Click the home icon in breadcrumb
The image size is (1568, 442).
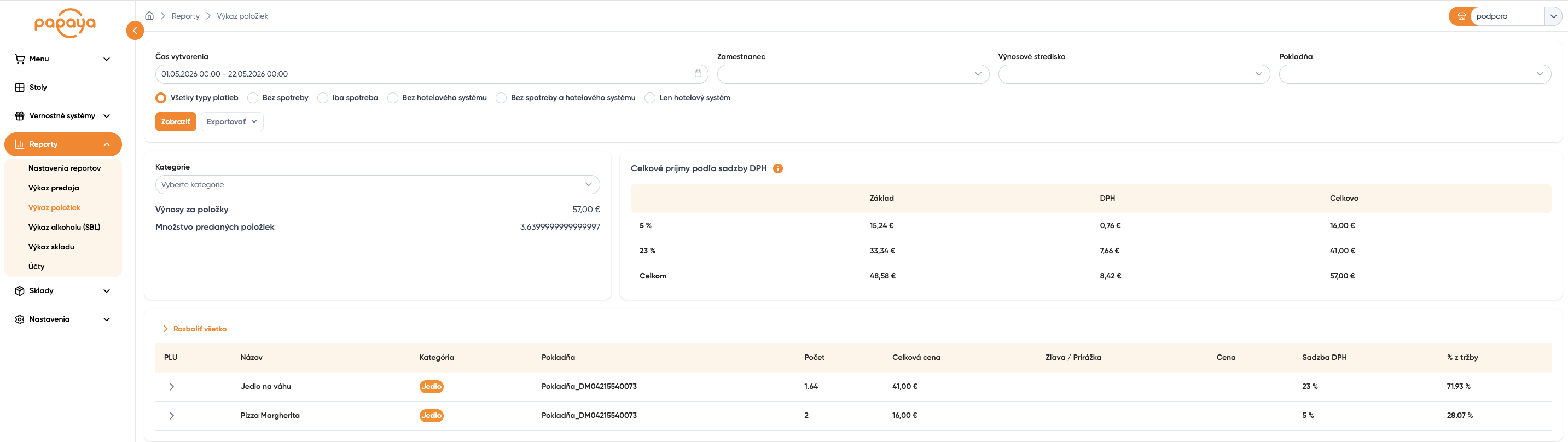(x=149, y=16)
